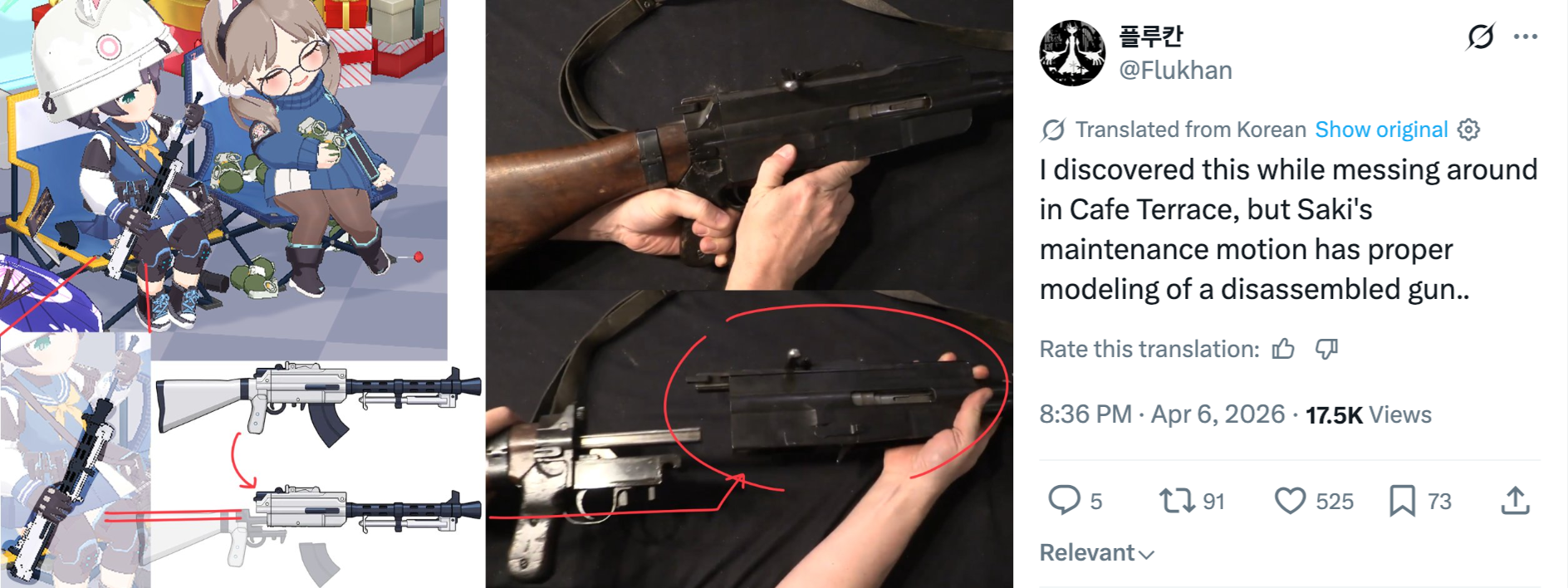
Task: Click the Show original link
Action: [1381, 130]
